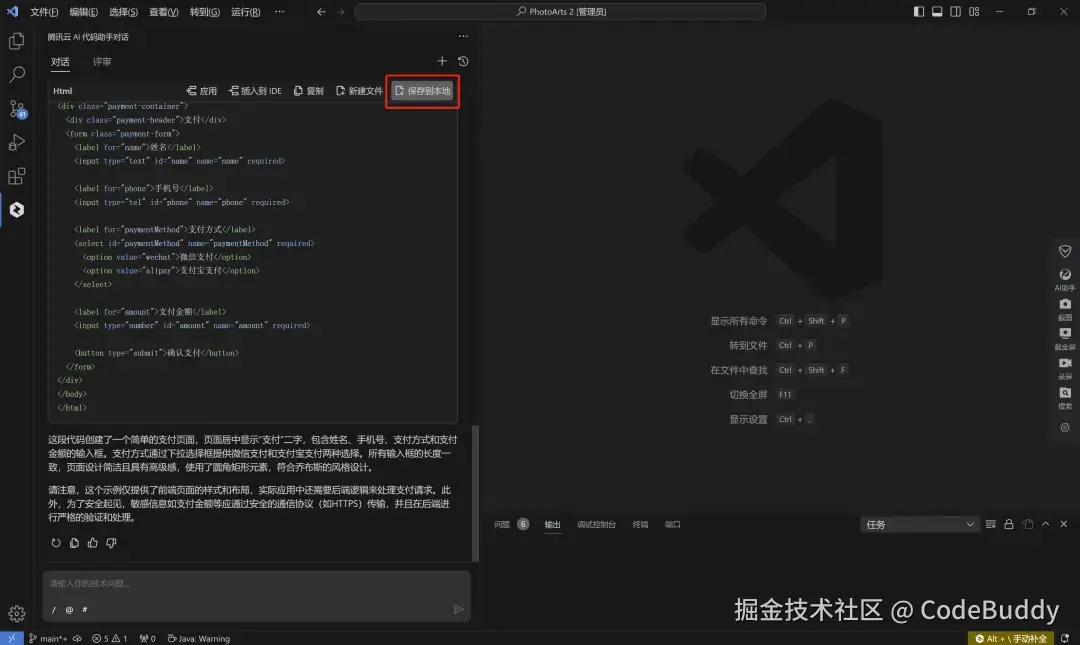Click the 插入到IDE button
This screenshot has width=1080, height=645.
(x=258, y=89)
